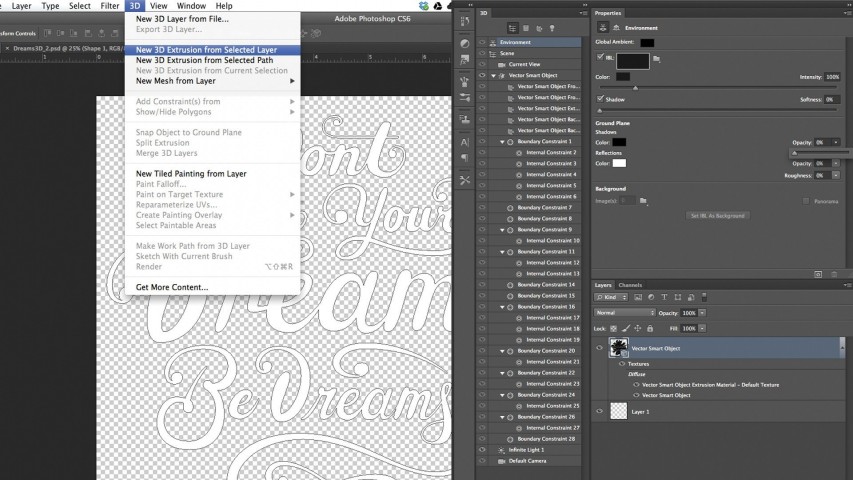Lock layer position
The height and width of the screenshot is (480, 853).
point(638,329)
